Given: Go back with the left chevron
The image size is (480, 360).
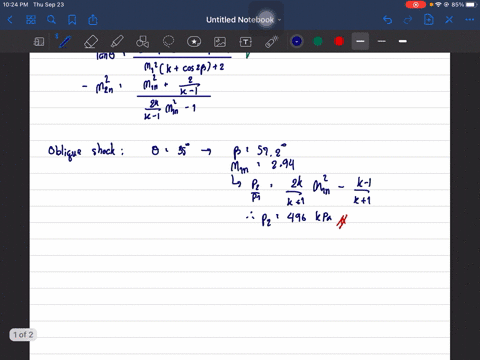Looking at the screenshot, I should pos(10,20).
